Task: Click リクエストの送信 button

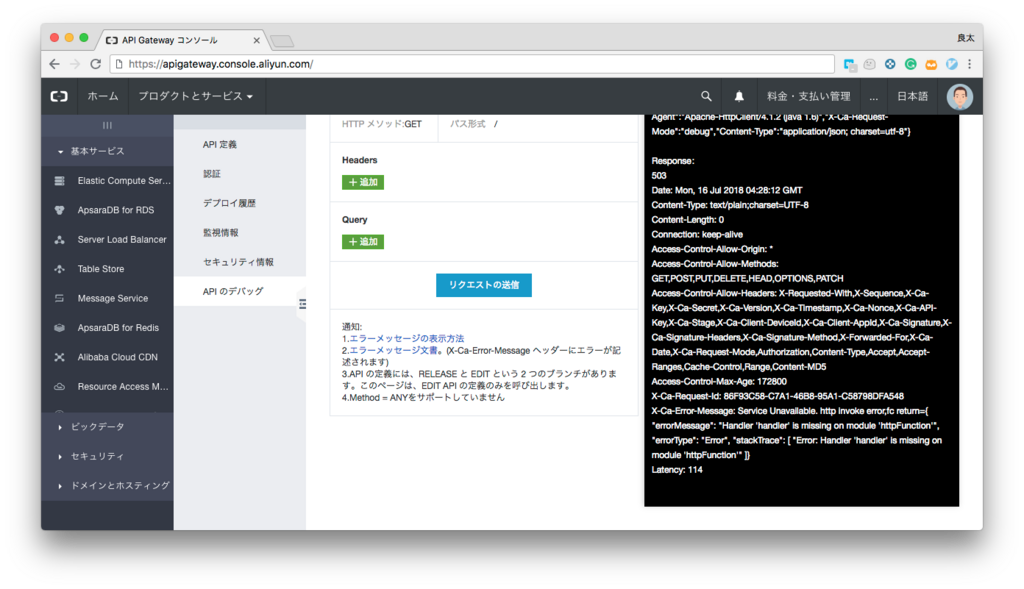Action: coord(484,285)
